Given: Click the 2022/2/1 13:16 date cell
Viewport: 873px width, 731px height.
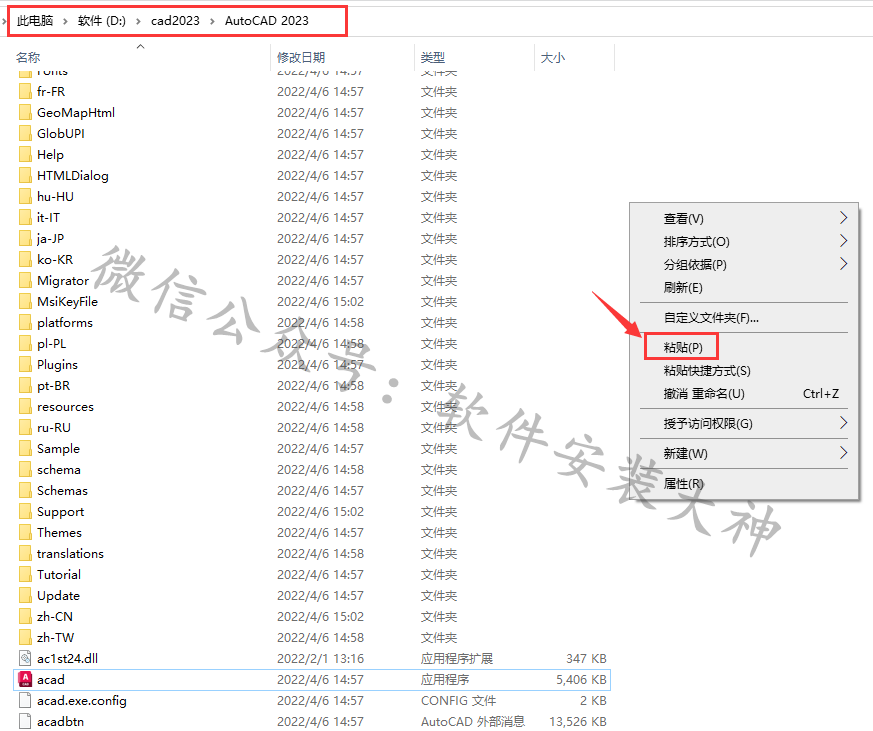Looking at the screenshot, I should pos(321,659).
